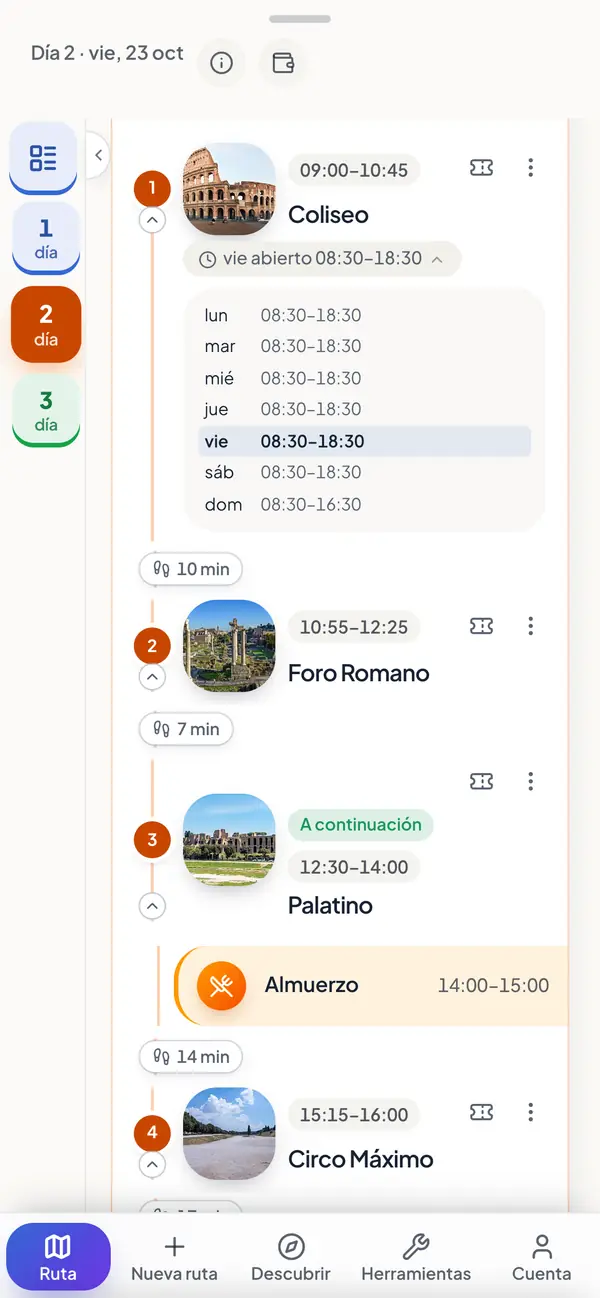This screenshot has width=600, height=1298.
Task: Open more options for Circo Máximo
Action: coord(531,1112)
